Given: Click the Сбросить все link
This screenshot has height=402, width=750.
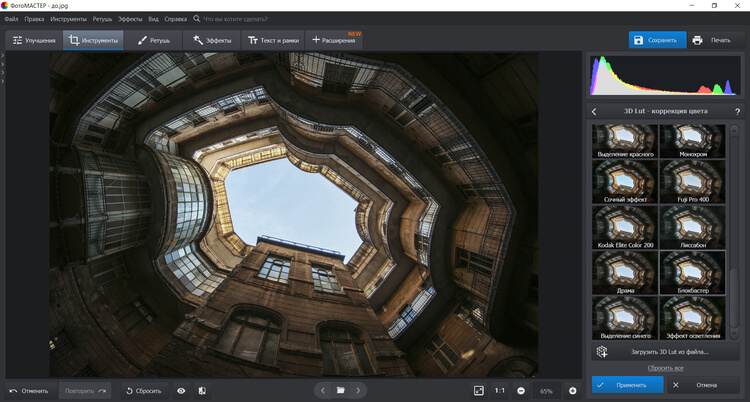Looking at the screenshot, I should click(x=664, y=368).
